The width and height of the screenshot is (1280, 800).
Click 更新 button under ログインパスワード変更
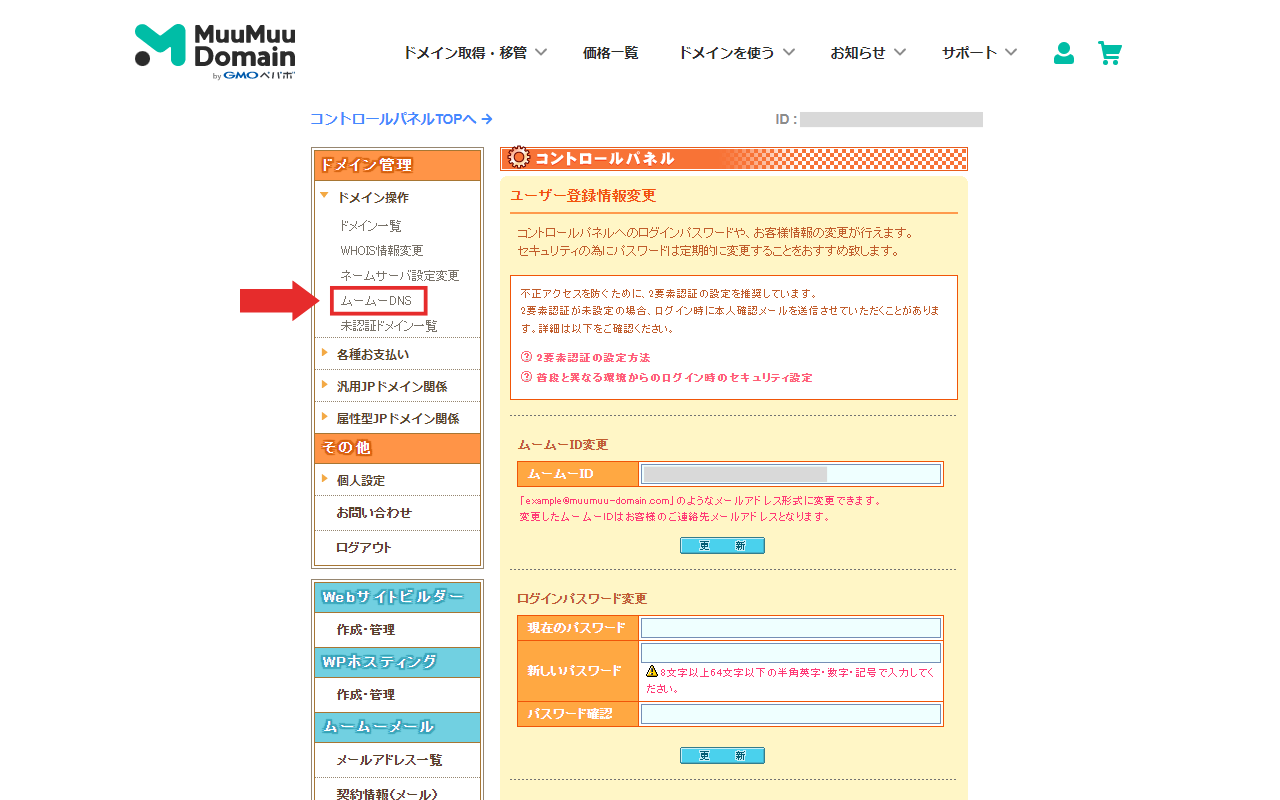tap(722, 755)
